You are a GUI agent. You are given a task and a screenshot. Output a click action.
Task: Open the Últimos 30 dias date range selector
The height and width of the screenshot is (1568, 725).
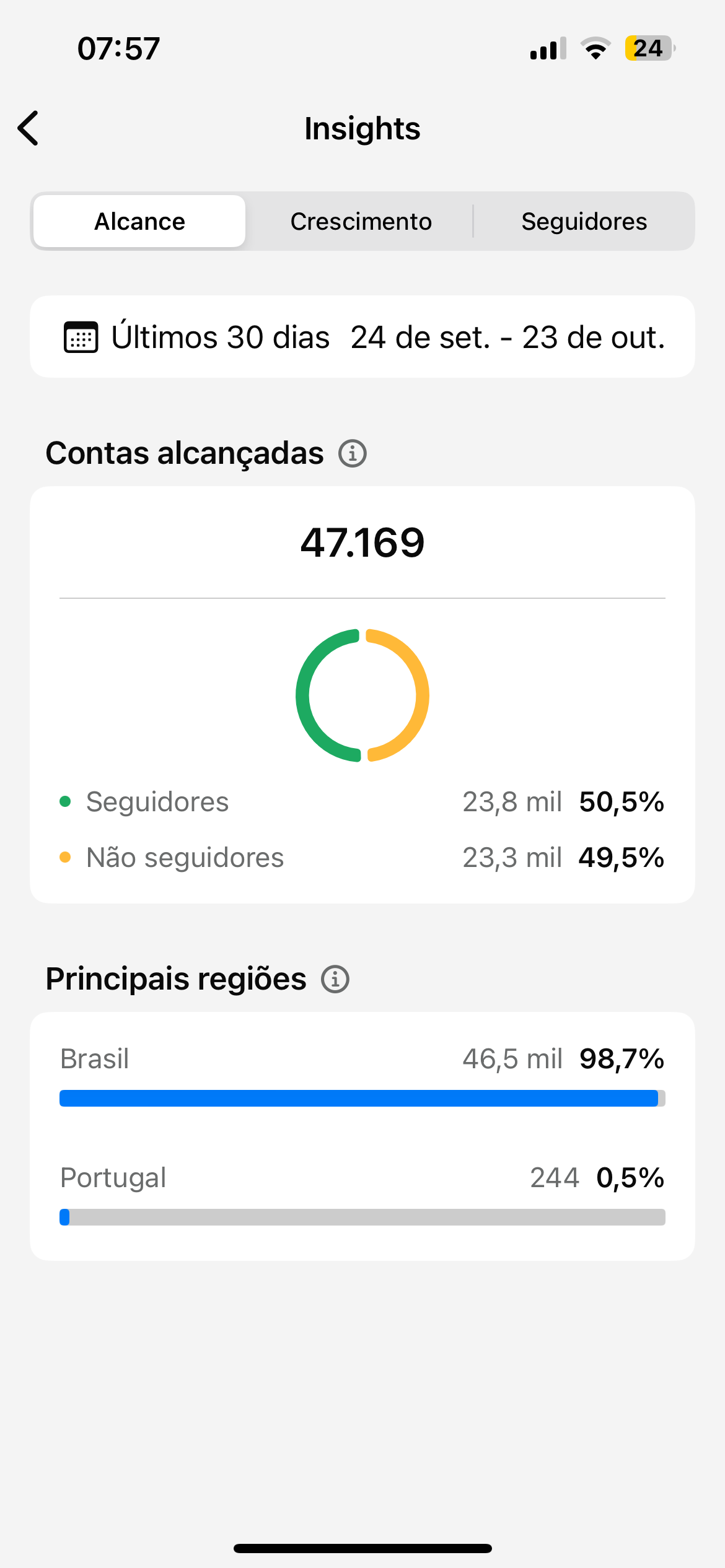[x=220, y=338]
